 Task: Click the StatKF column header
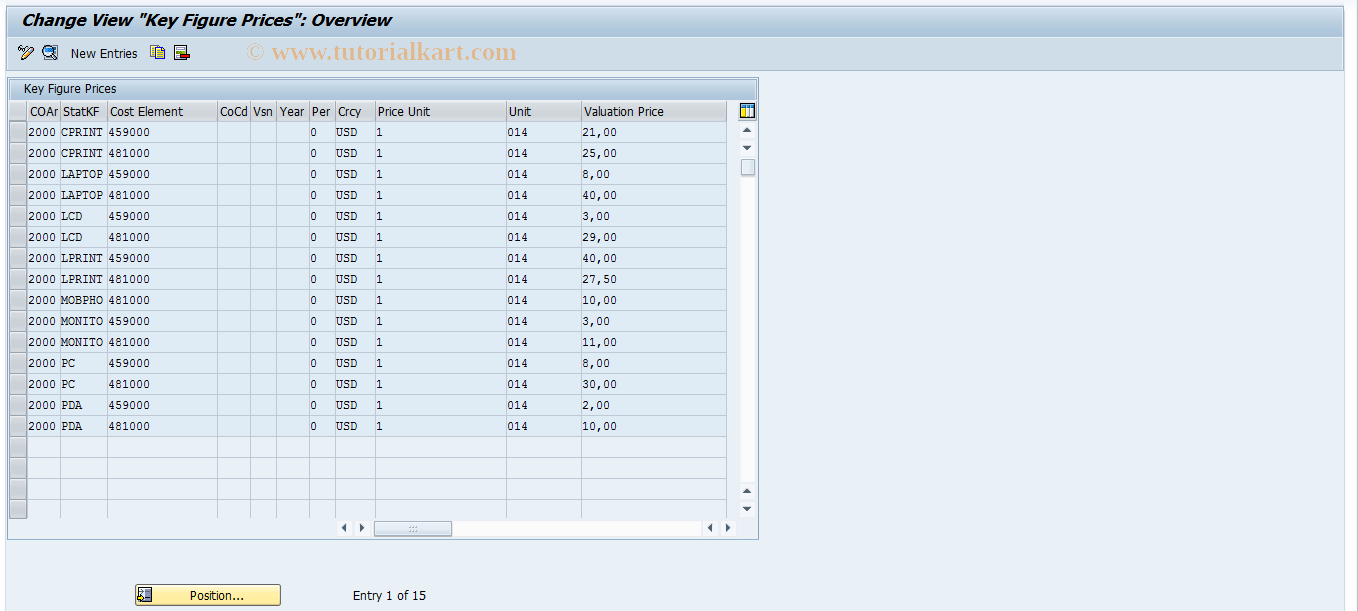(x=84, y=111)
